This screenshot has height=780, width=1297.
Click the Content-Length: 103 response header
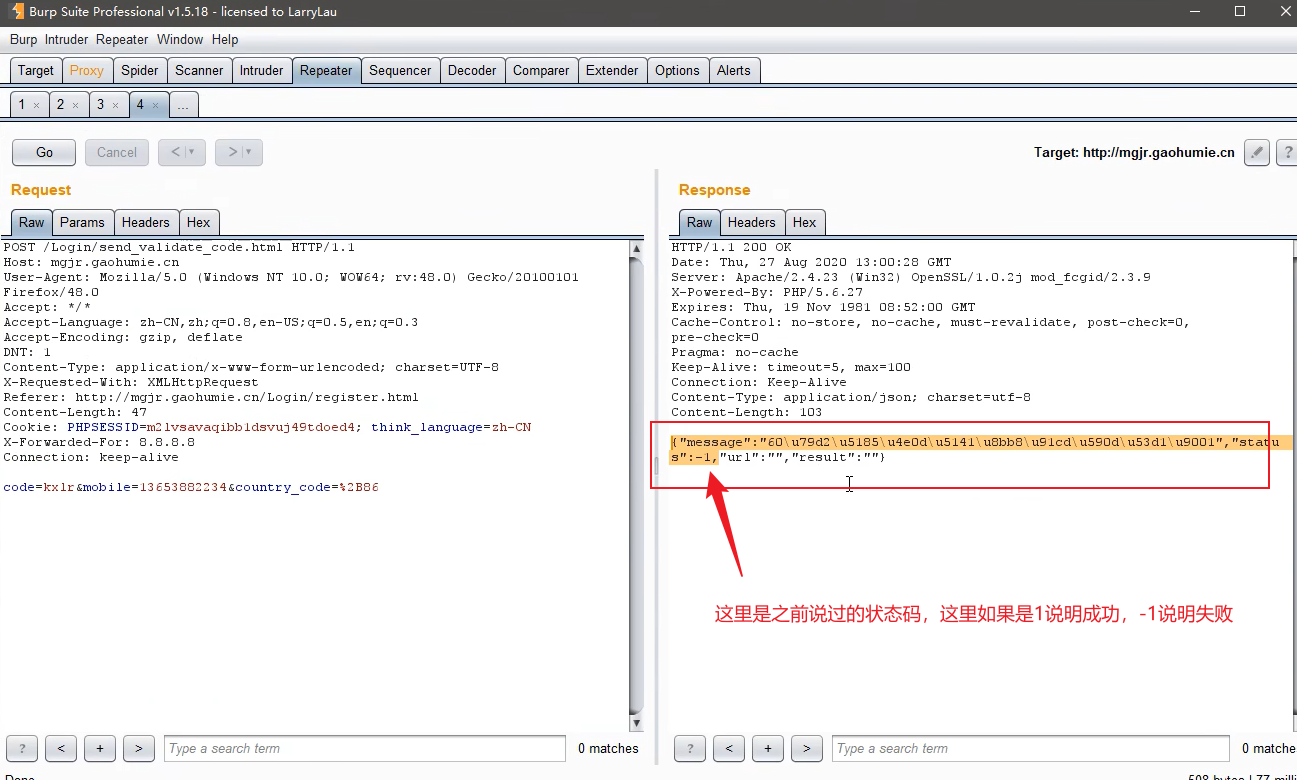[747, 412]
